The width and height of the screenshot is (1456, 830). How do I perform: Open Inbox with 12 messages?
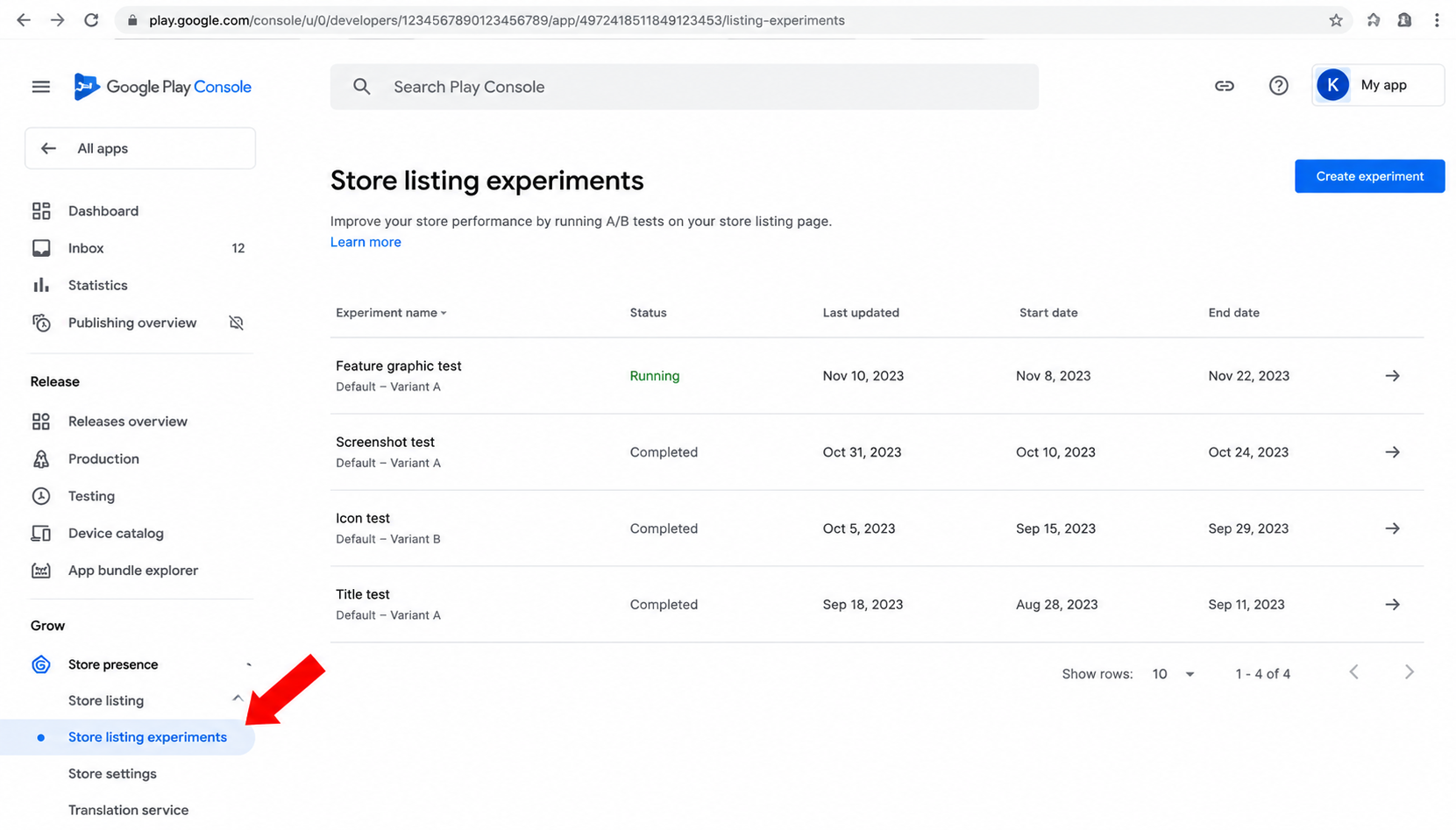coord(139,248)
